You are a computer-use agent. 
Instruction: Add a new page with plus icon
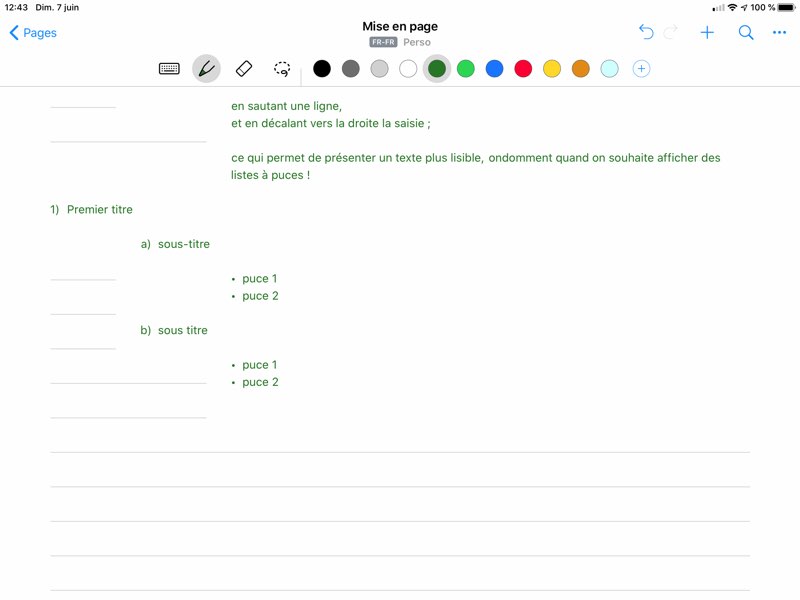coord(707,33)
